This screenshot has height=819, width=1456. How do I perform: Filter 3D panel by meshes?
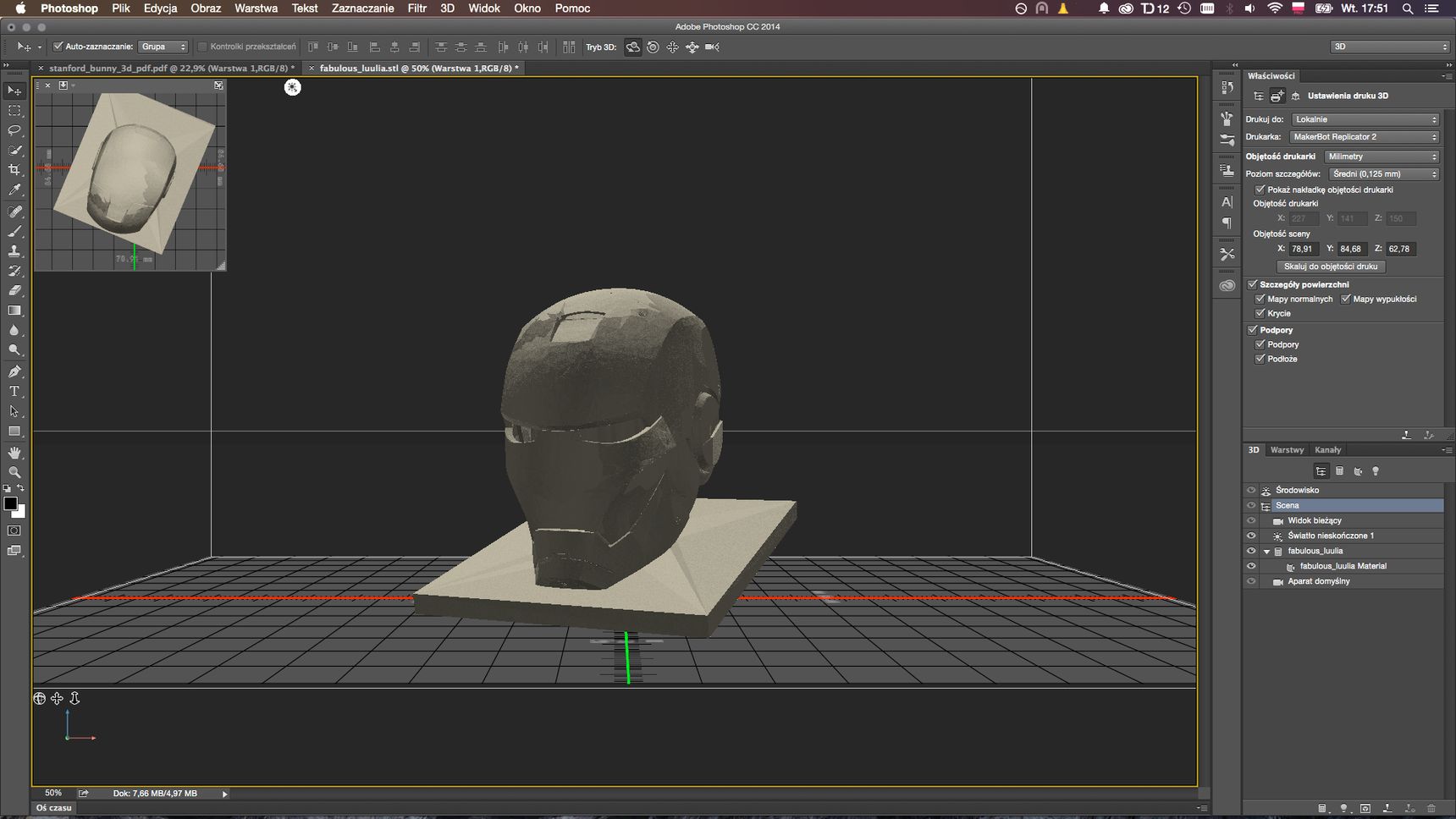1339,471
